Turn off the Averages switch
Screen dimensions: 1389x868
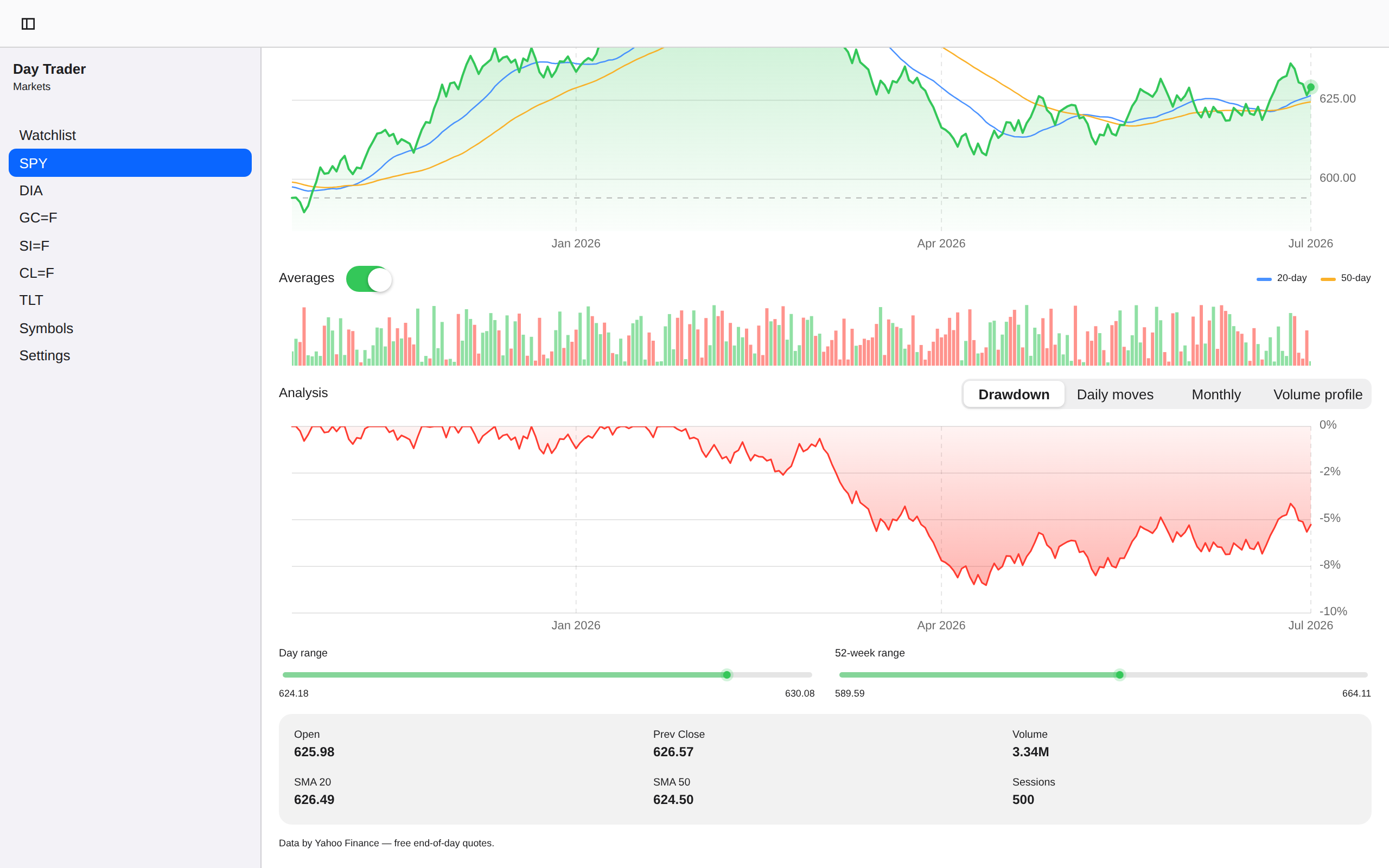pyautogui.click(x=369, y=279)
